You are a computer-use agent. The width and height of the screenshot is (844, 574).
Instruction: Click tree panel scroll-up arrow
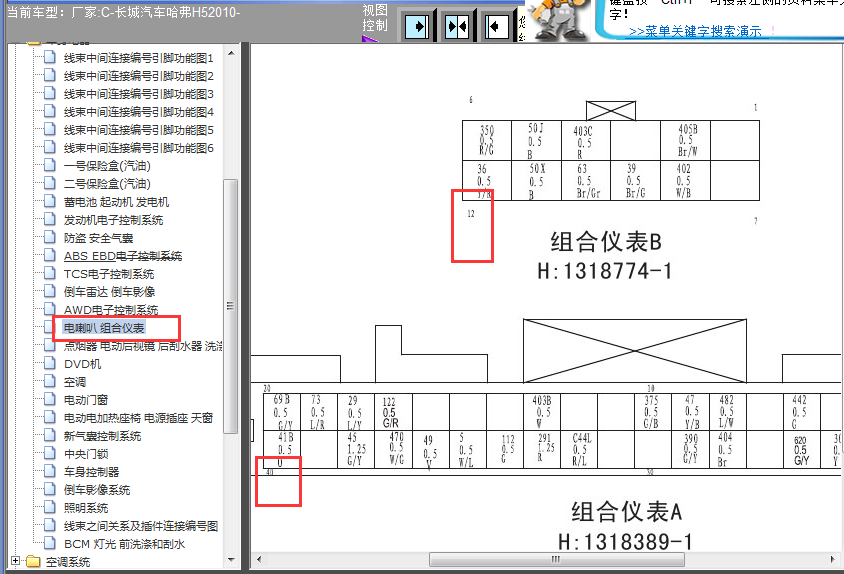(x=231, y=53)
